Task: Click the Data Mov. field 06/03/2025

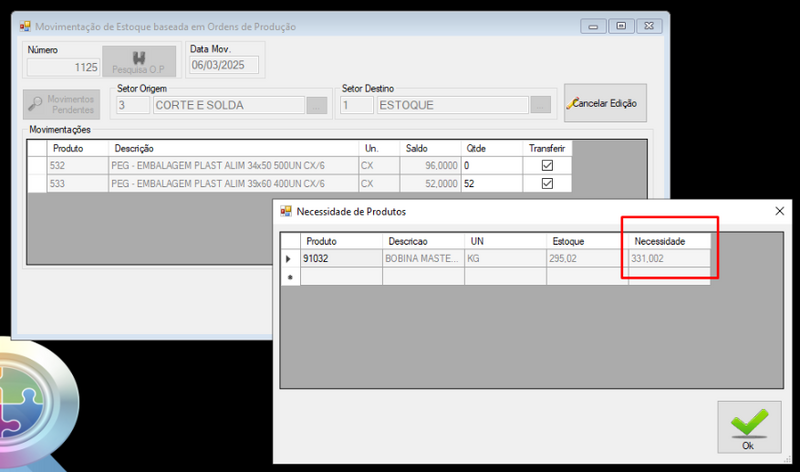Action: point(224,65)
